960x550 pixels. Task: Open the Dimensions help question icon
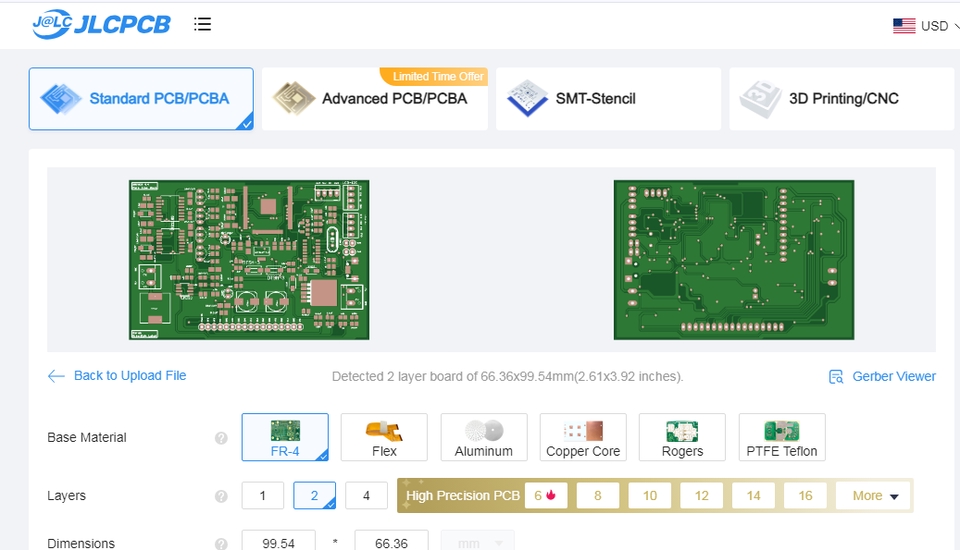point(221,543)
